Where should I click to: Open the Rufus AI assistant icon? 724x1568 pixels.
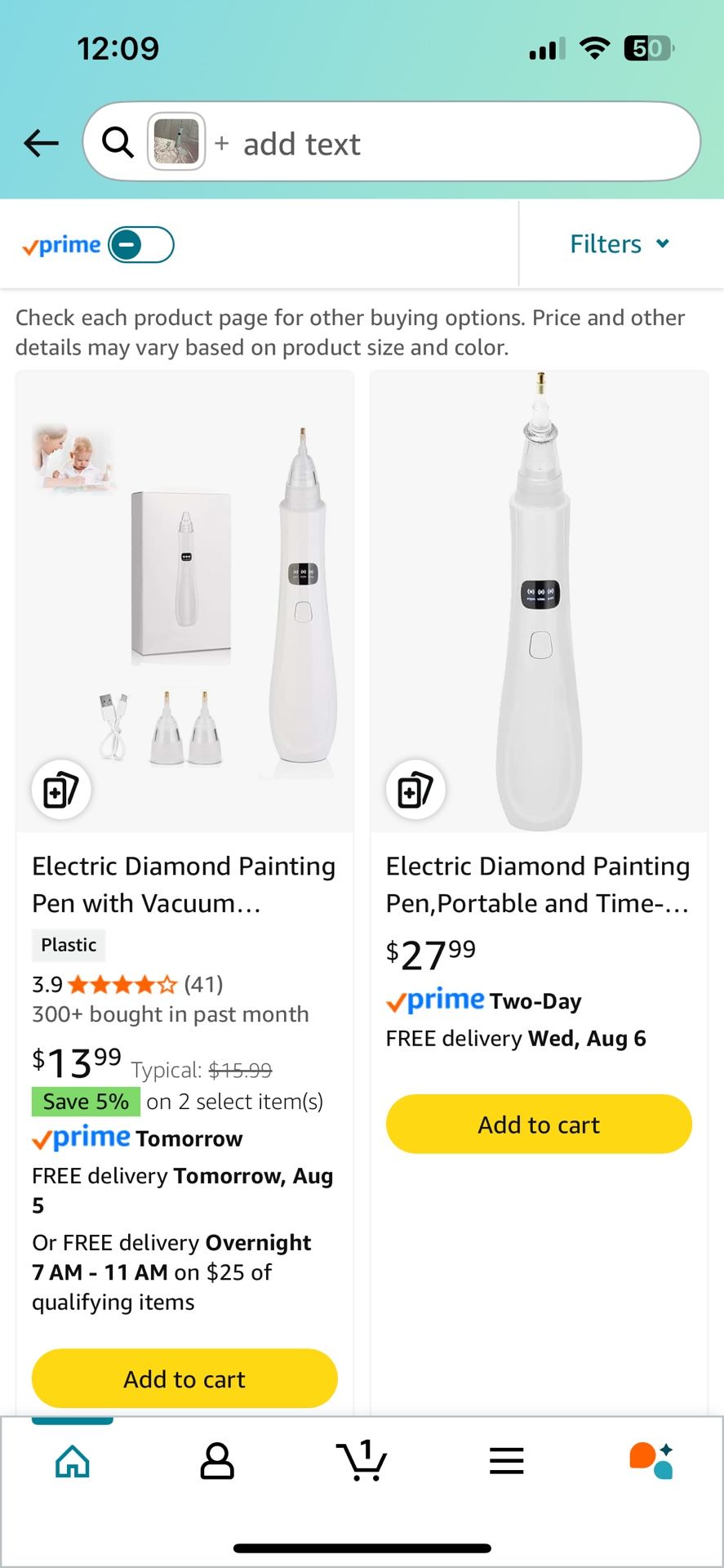coord(651,1460)
